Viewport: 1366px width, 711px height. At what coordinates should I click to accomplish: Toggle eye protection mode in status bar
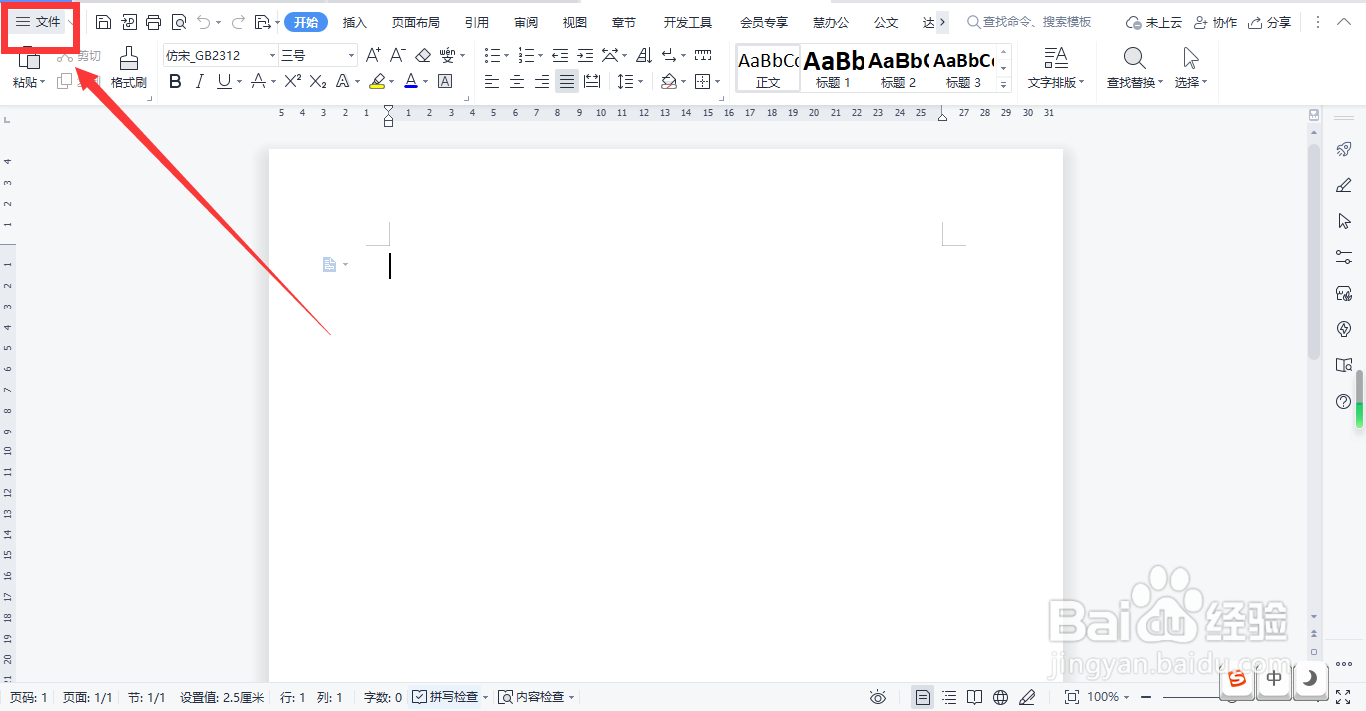coord(878,697)
